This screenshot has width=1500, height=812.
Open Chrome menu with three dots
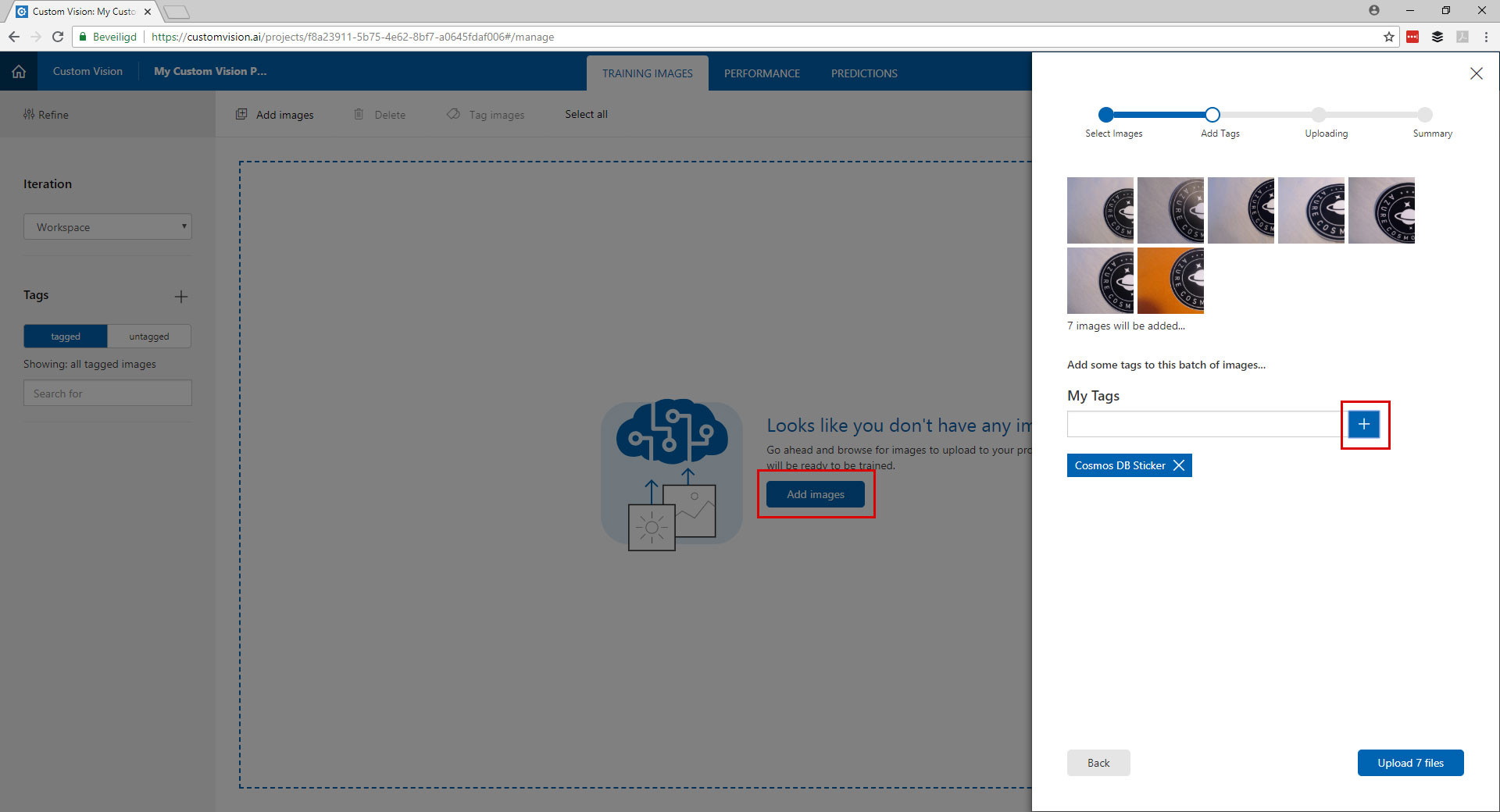(1487, 37)
